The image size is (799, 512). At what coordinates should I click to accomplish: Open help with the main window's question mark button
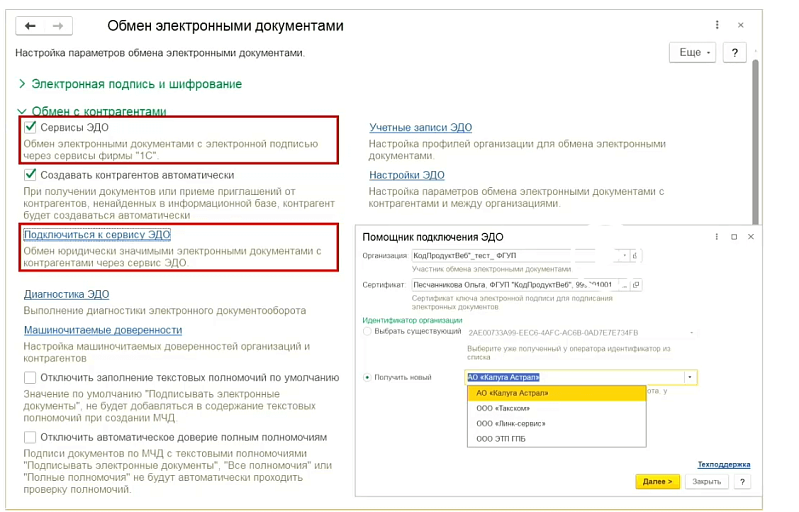(734, 52)
